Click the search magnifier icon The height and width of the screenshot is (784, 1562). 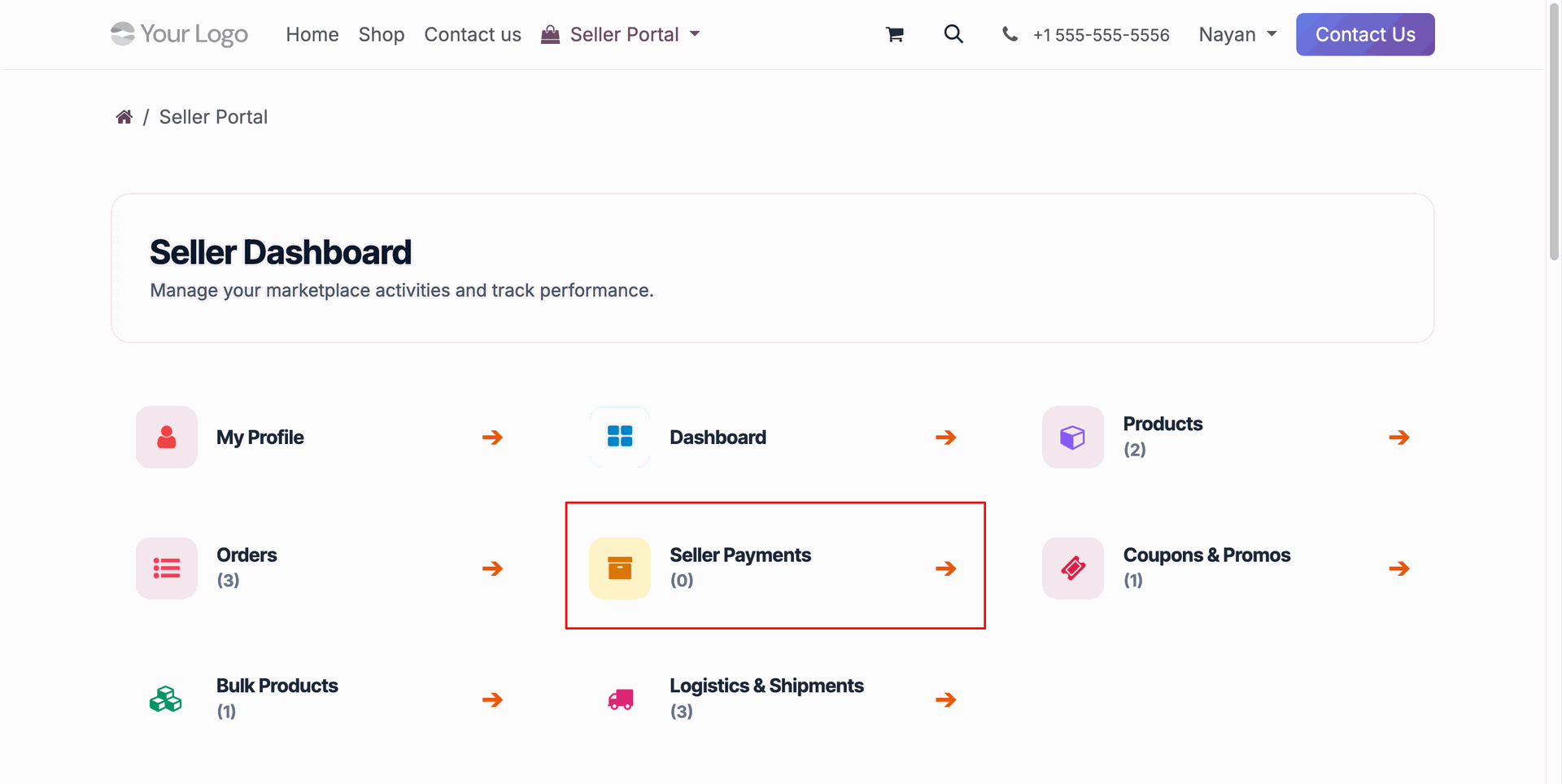coord(953,34)
